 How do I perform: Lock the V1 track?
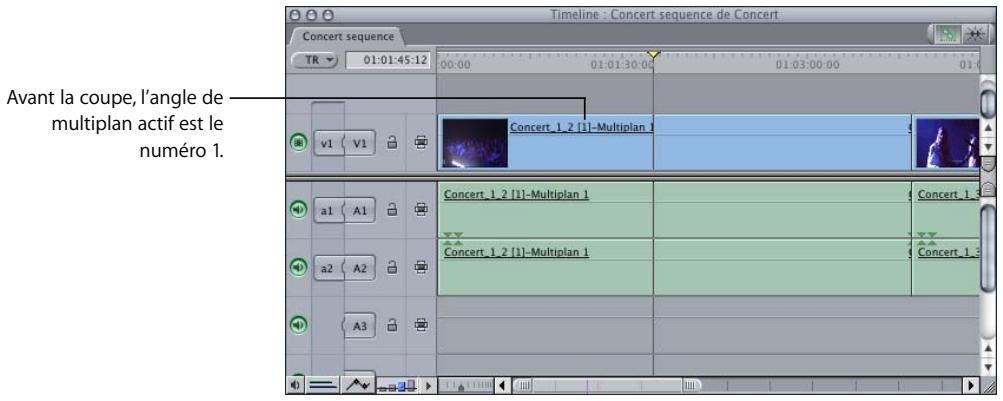pos(393,143)
